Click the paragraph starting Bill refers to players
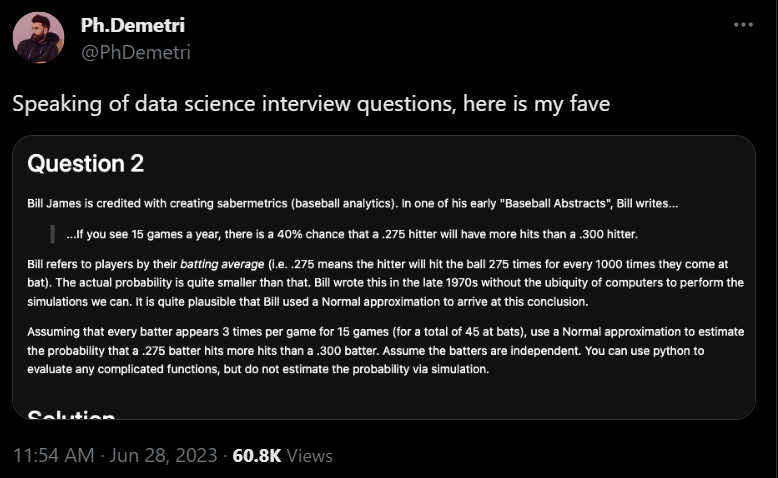Screen dimensions: 778x478 (386, 283)
